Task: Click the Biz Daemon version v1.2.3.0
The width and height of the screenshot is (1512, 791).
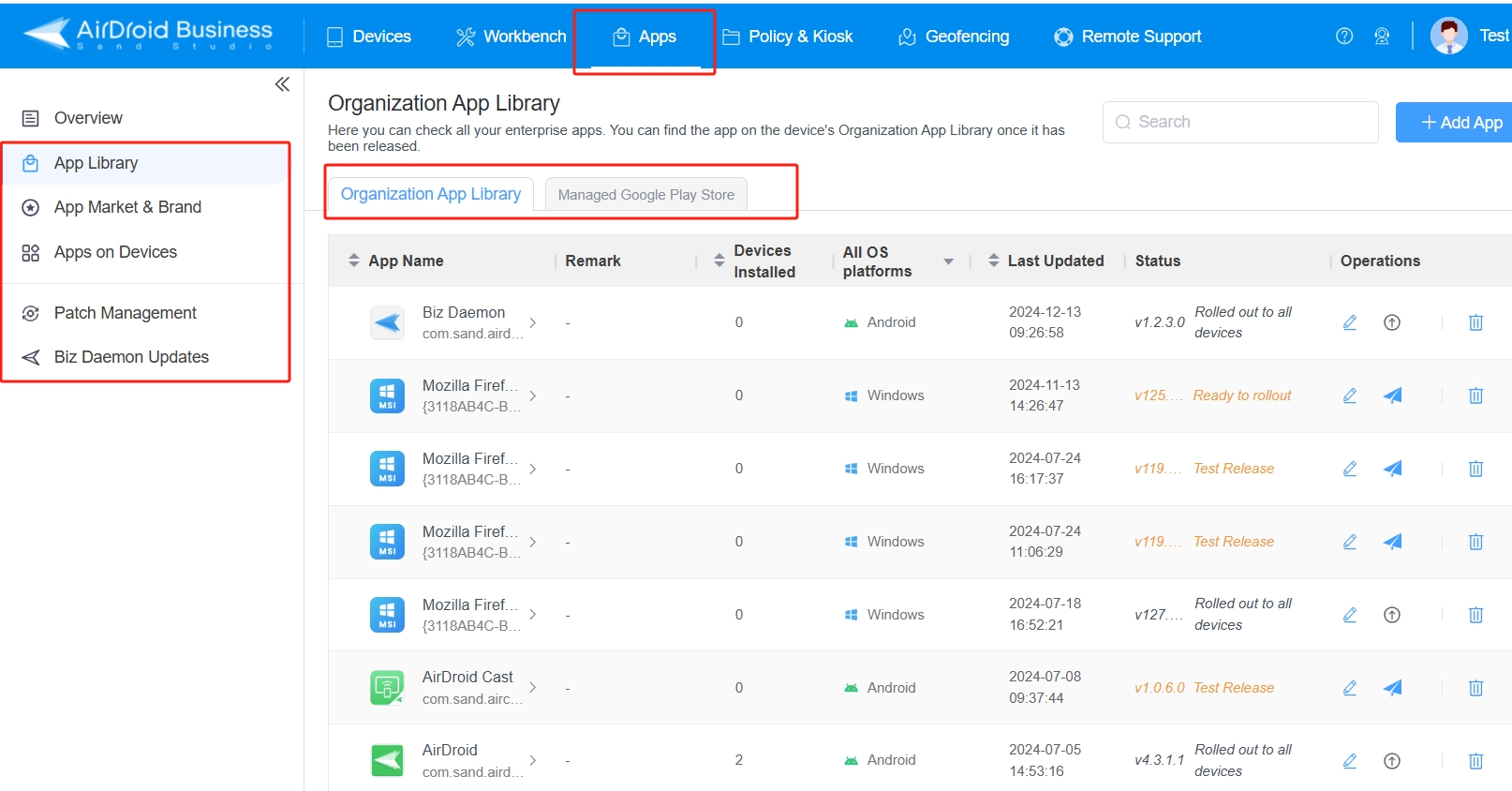Action: tap(1160, 322)
